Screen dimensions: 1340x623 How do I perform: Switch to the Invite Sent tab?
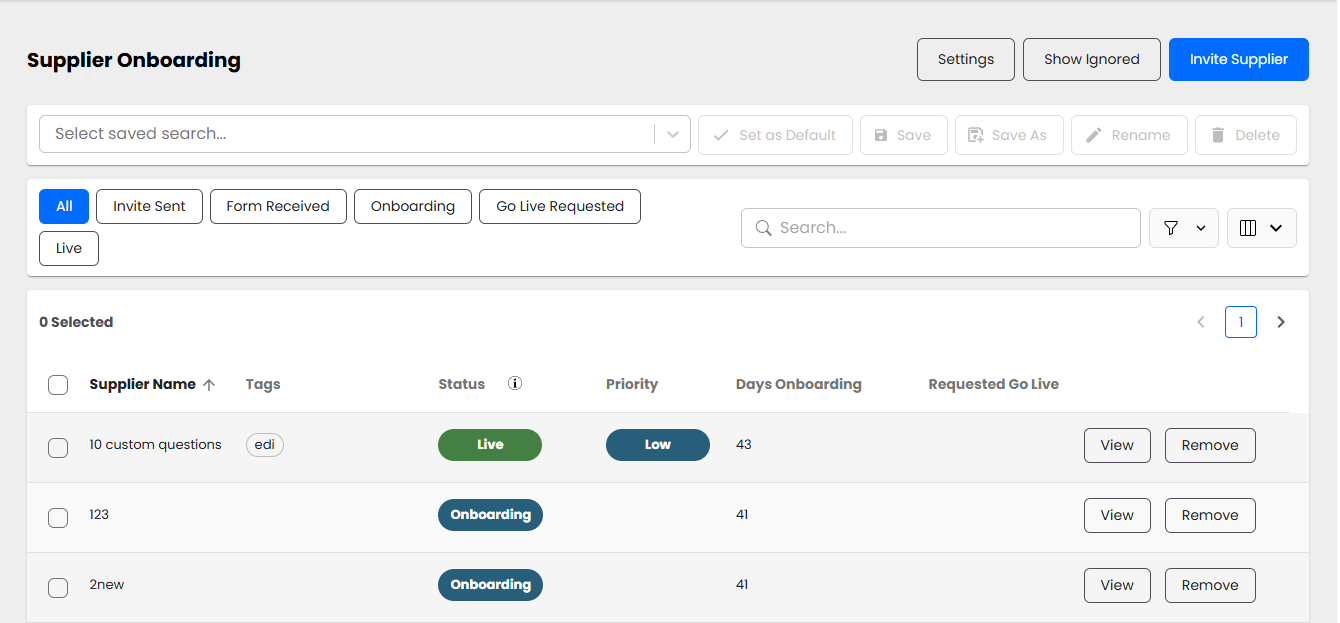tap(149, 206)
